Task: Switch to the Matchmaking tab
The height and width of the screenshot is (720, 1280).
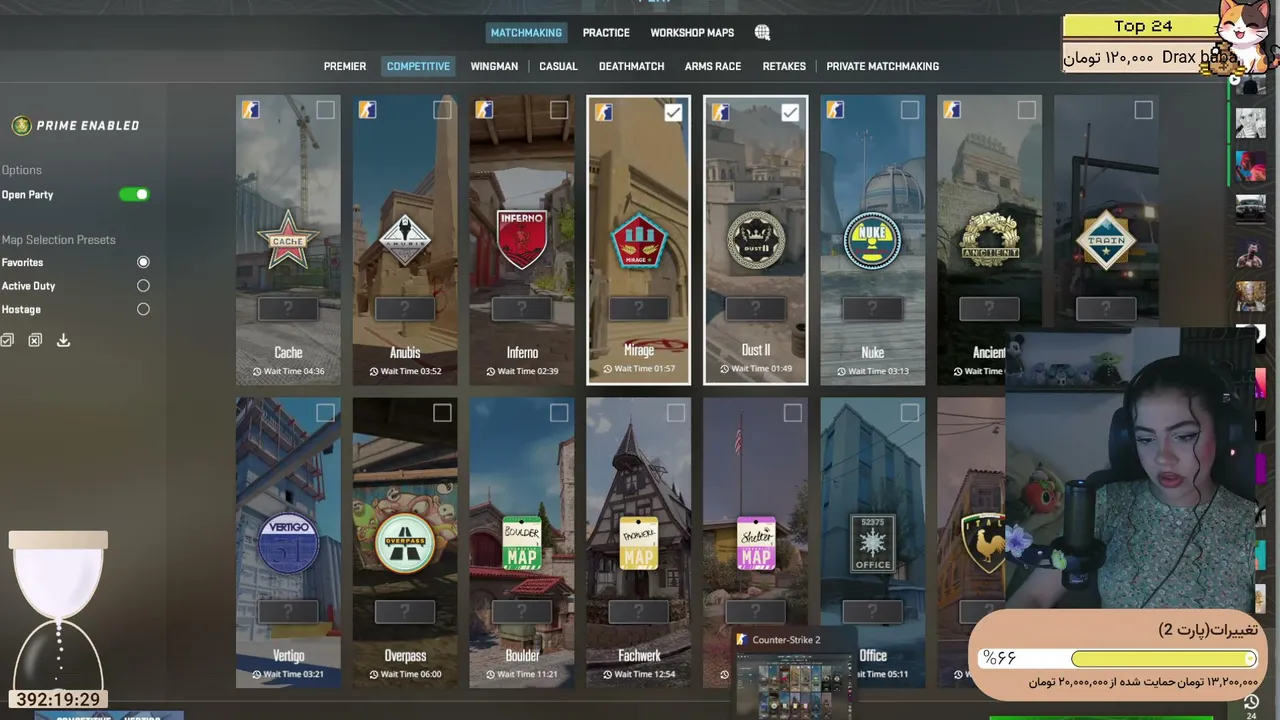Action: coord(526,33)
